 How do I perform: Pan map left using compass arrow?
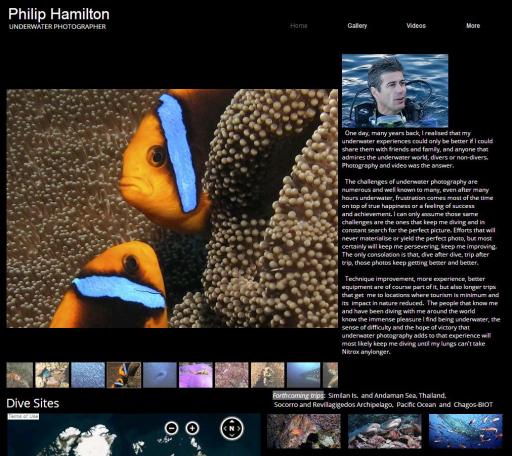coord(224,428)
